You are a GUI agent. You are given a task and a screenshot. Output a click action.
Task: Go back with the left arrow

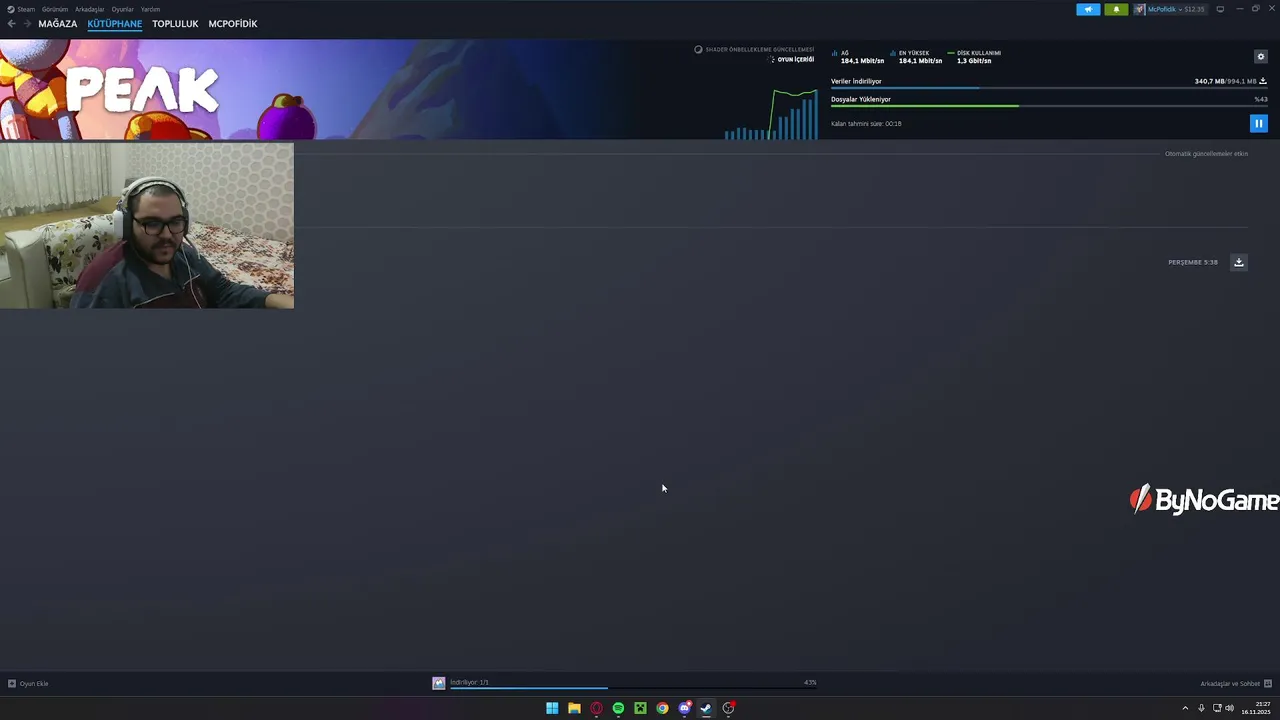point(12,24)
